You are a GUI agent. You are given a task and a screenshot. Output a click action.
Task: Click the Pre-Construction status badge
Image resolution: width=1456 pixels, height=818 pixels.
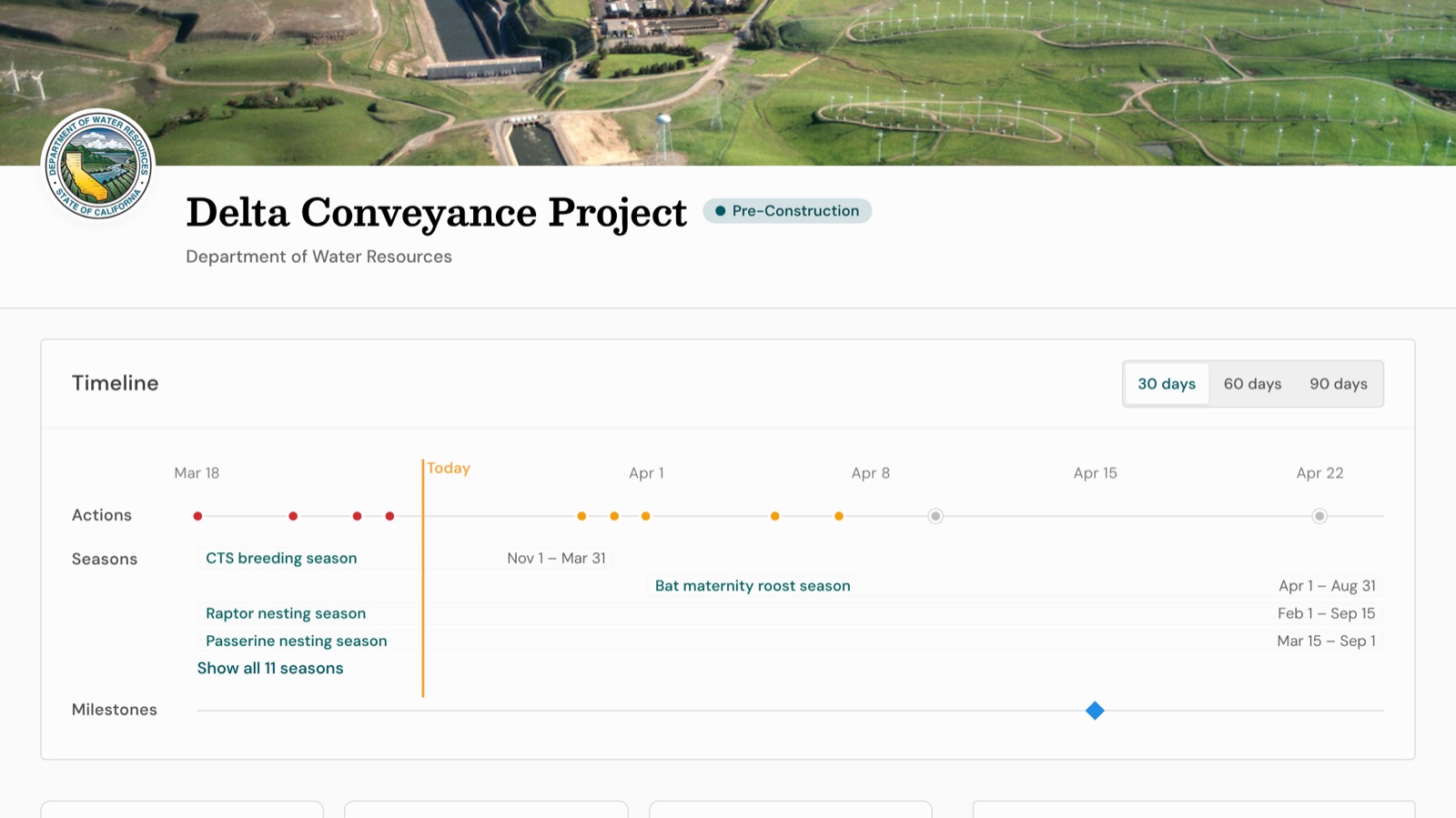(x=787, y=211)
